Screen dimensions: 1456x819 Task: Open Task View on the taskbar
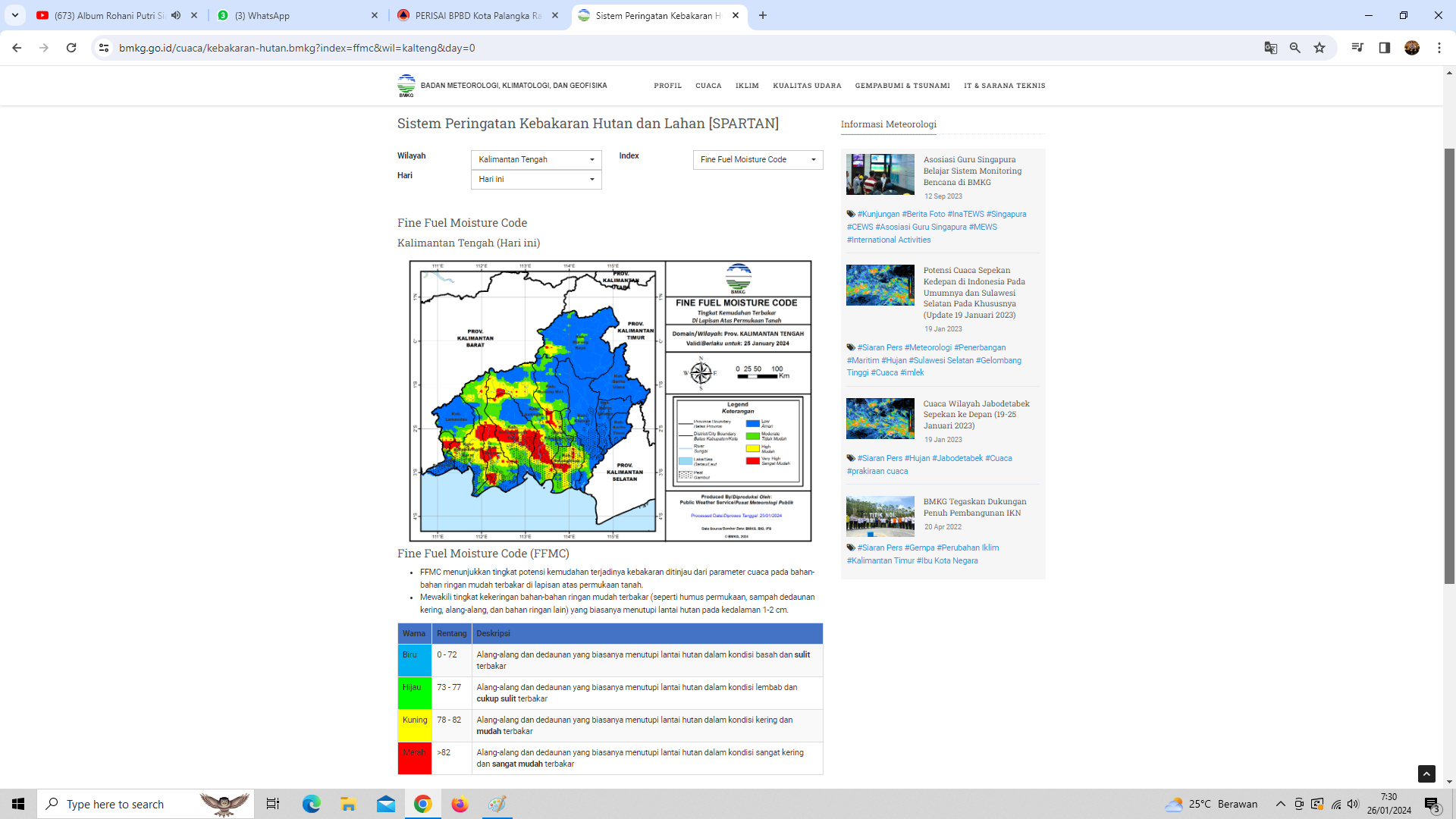coord(273,804)
